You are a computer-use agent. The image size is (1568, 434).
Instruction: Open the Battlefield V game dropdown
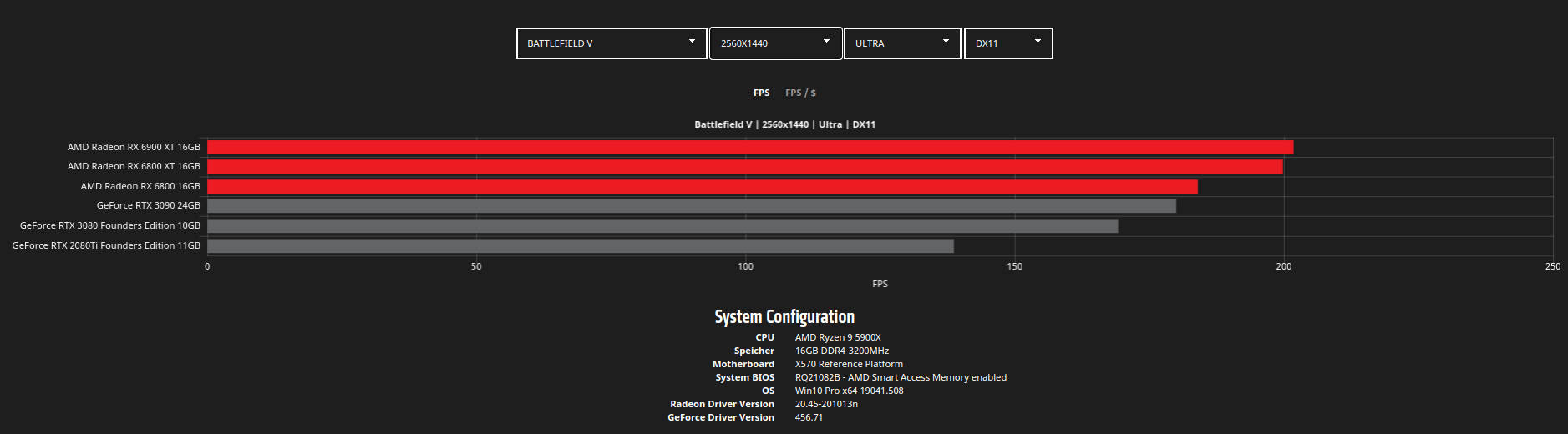611,43
